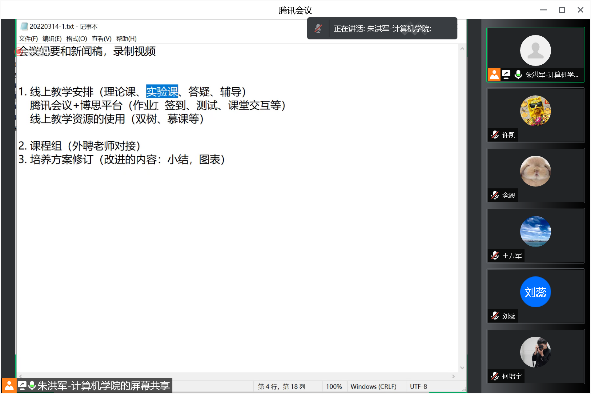Click the screen-share icon in the bottom-left share label
This screenshot has height=394, width=591.
click(x=22, y=385)
